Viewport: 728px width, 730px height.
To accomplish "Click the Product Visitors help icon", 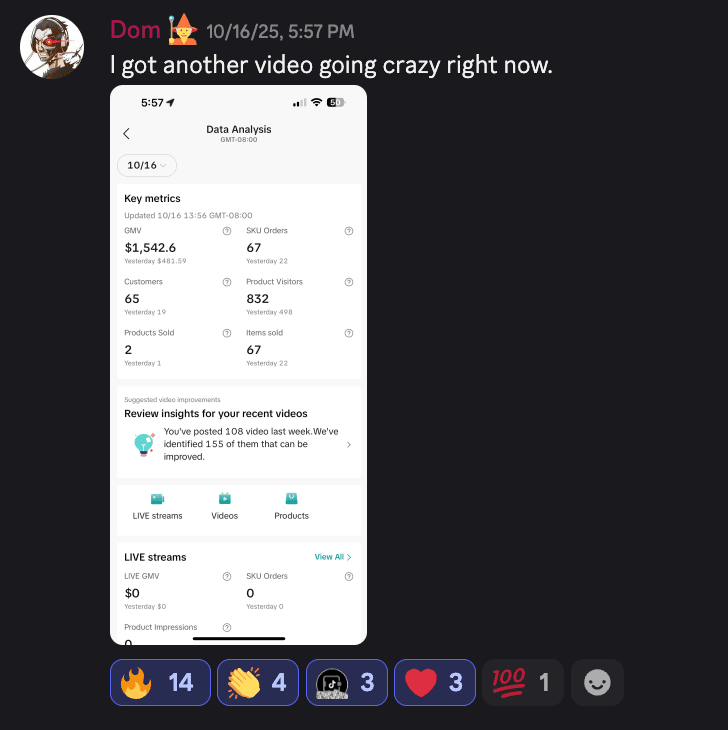I will click(x=349, y=282).
